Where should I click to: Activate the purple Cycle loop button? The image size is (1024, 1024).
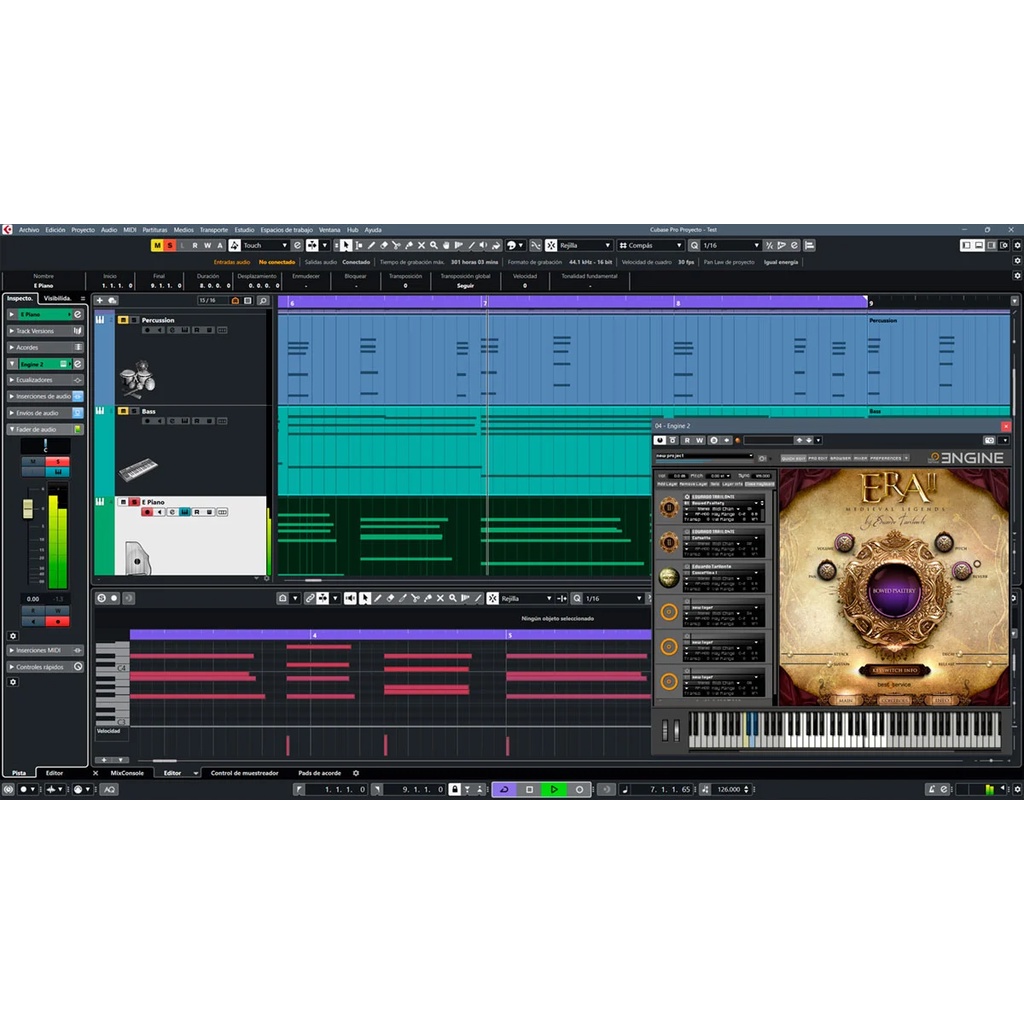(504, 789)
